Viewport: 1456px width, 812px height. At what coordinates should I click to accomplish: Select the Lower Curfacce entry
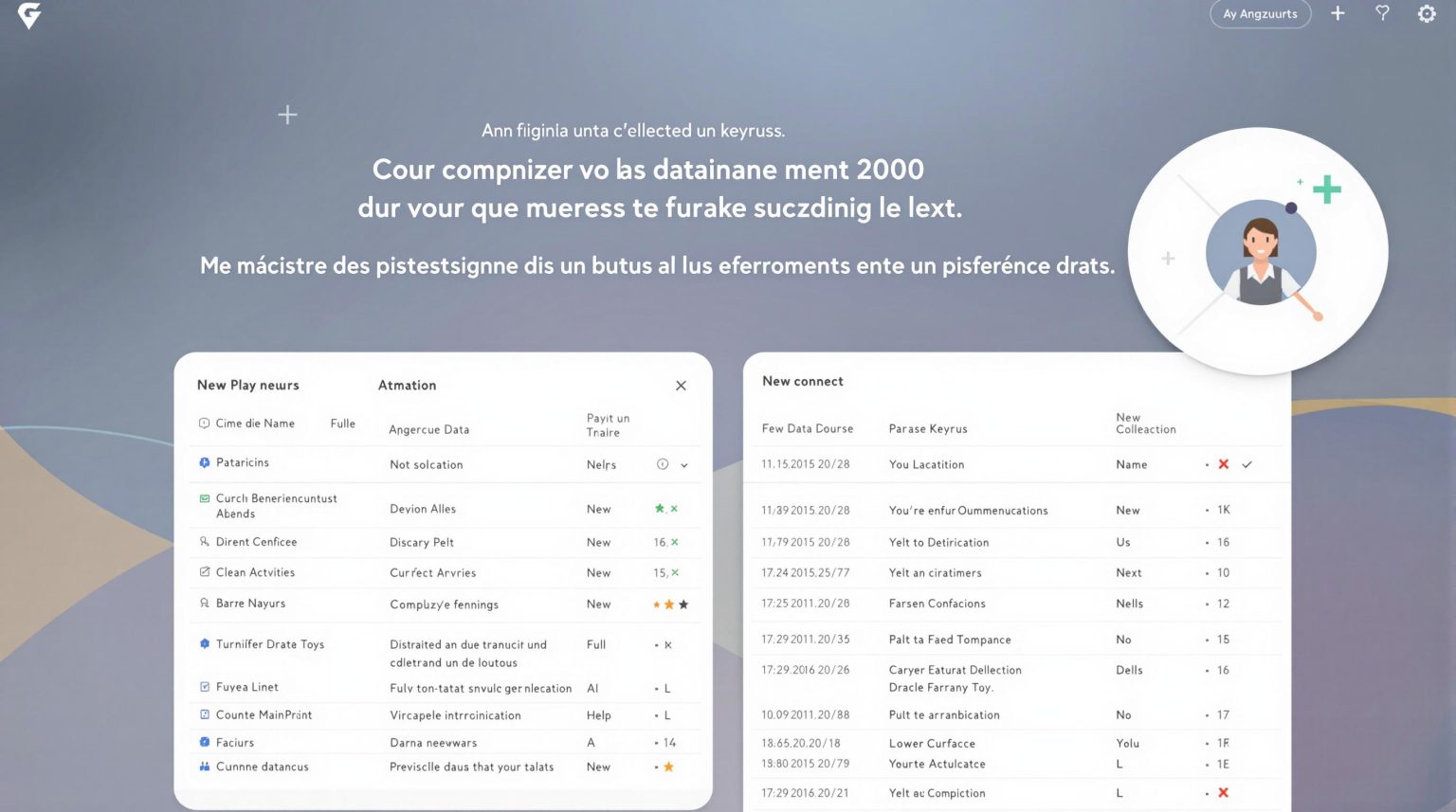[932, 743]
